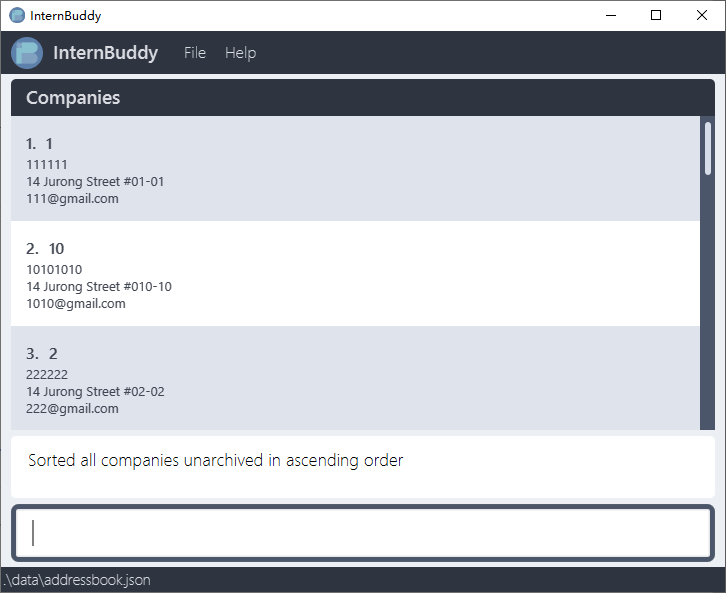Select company entry named 2

pos(355,378)
